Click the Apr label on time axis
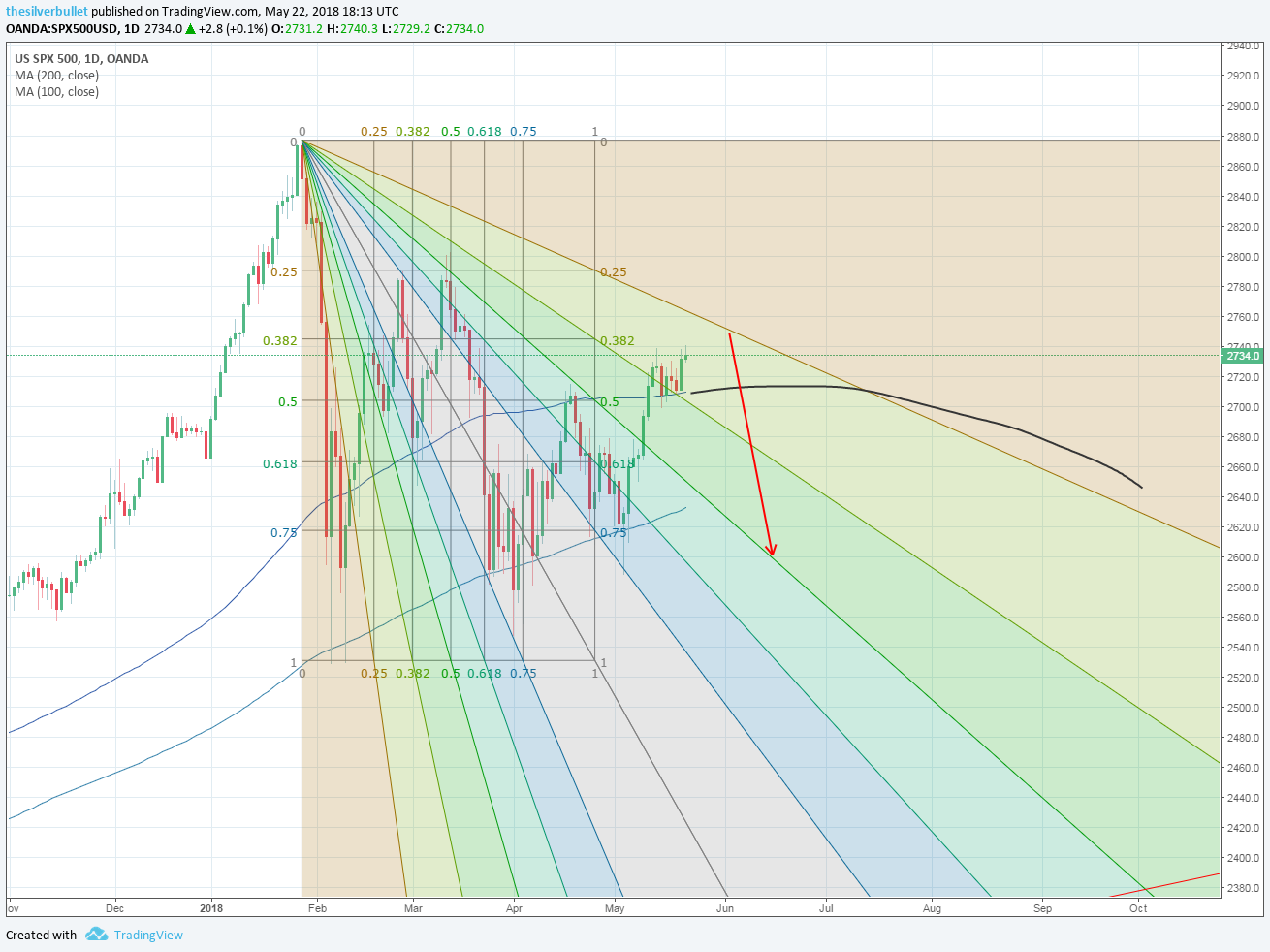The image size is (1270, 952). 514,908
